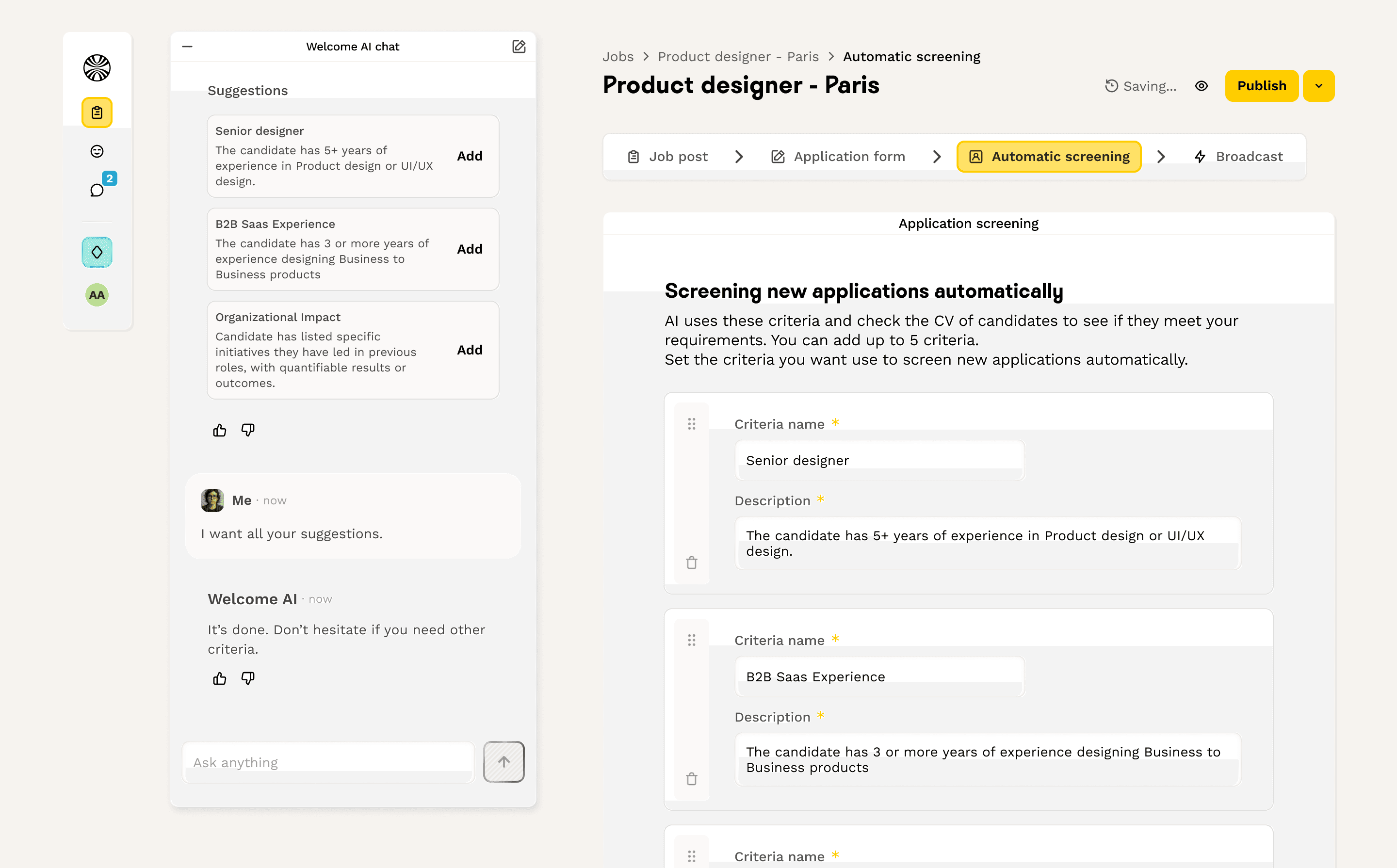Click the smiley face sidebar icon
Viewport: 1397px width, 868px height.
[x=97, y=151]
